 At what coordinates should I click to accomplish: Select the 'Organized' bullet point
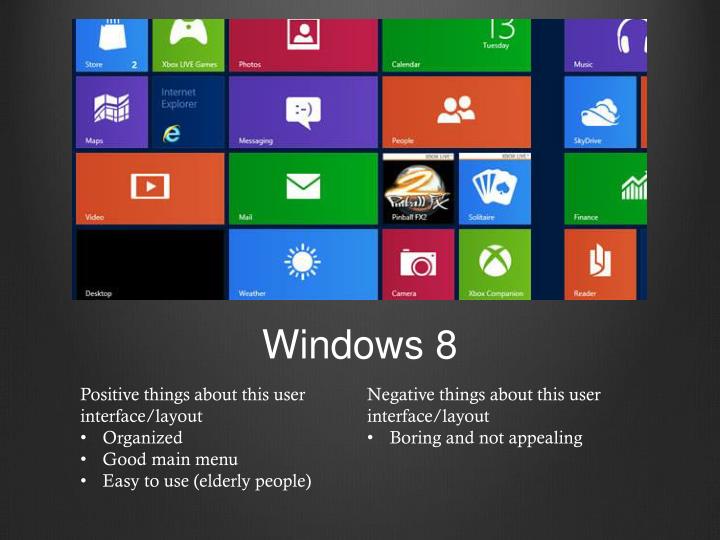click(142, 438)
